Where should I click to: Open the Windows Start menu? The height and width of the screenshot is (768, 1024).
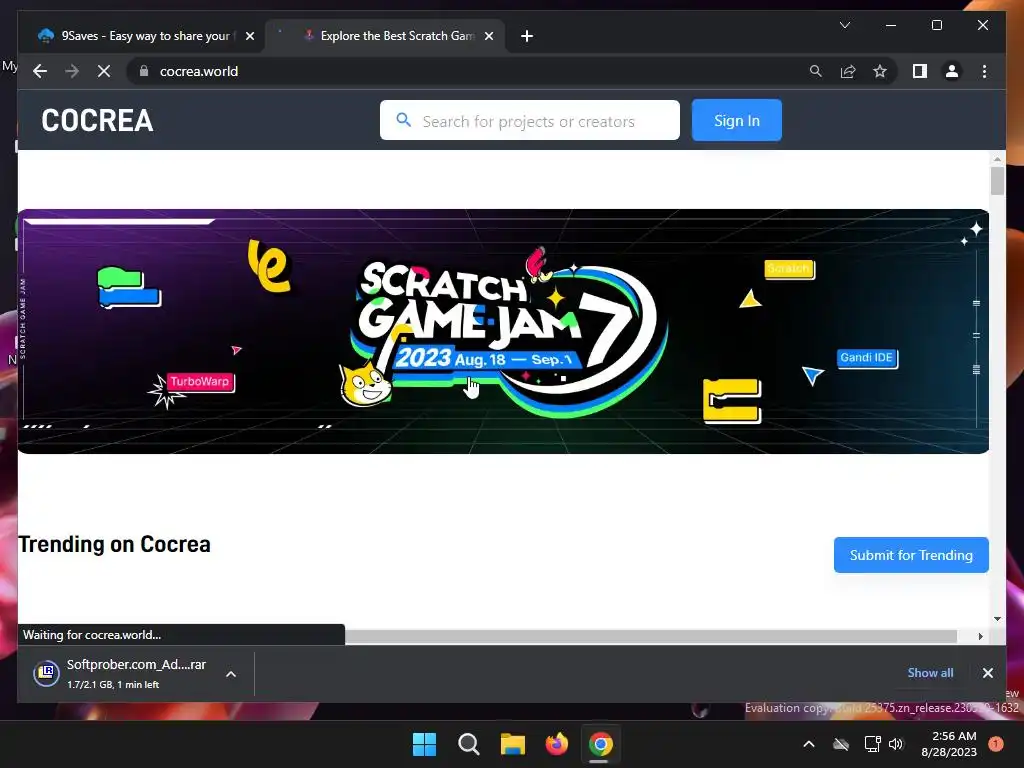point(424,744)
